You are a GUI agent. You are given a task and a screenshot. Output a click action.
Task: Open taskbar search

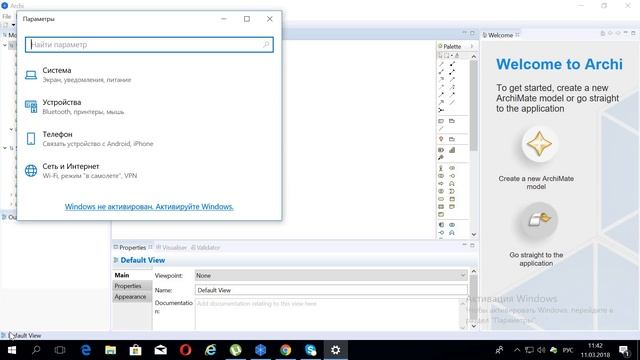pos(36,350)
